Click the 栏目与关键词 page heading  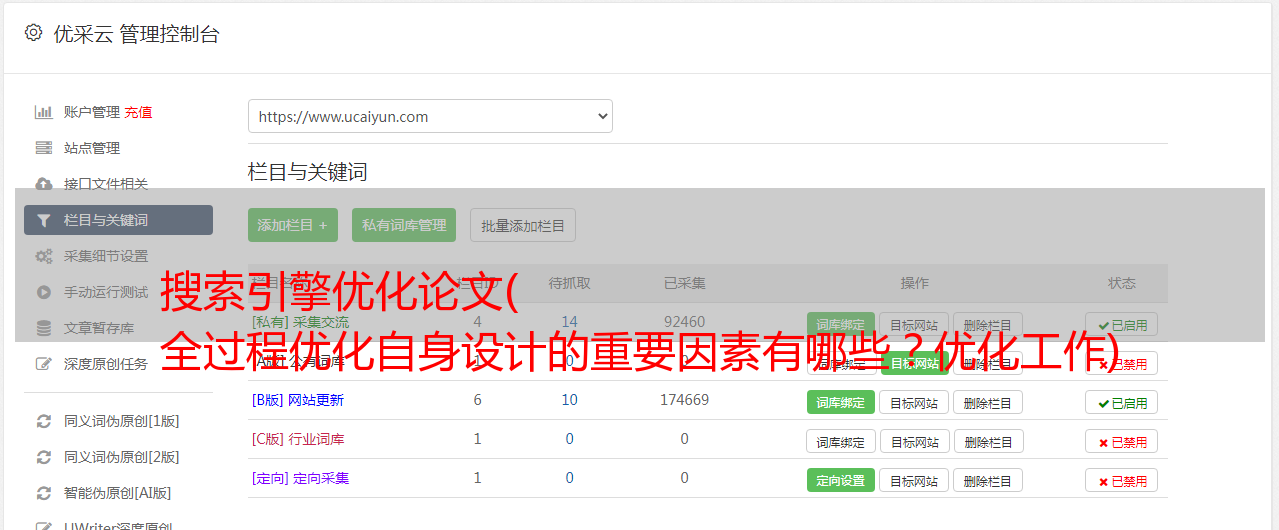tap(308, 172)
